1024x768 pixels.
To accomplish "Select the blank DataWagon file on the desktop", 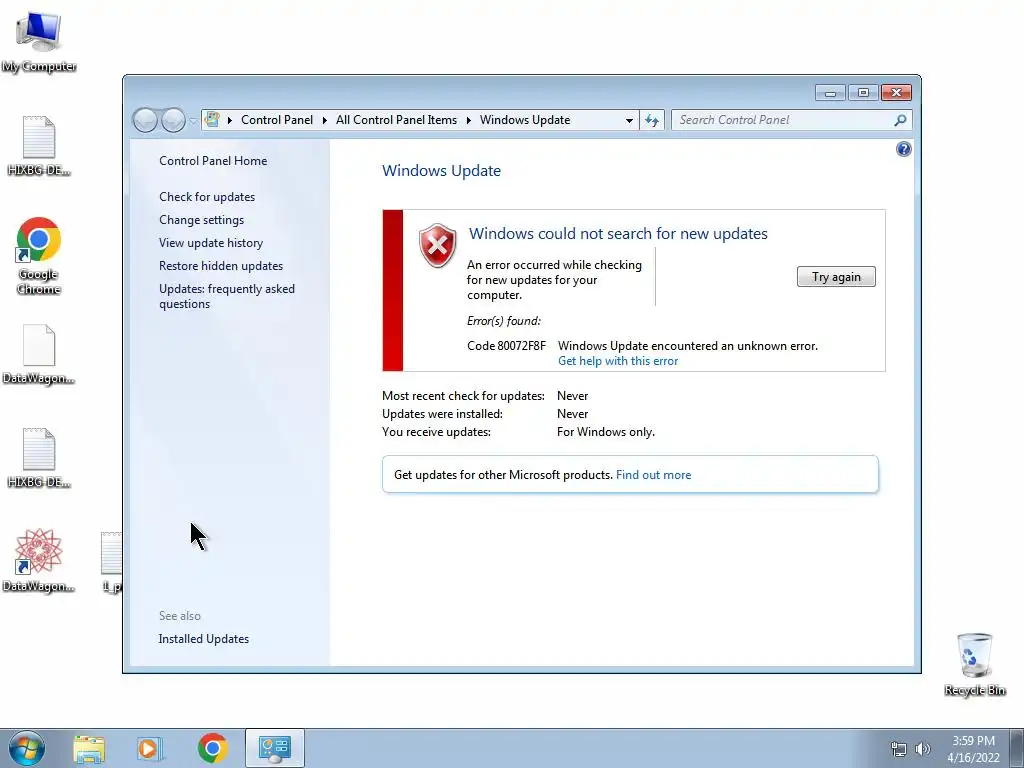I will coord(39,354).
